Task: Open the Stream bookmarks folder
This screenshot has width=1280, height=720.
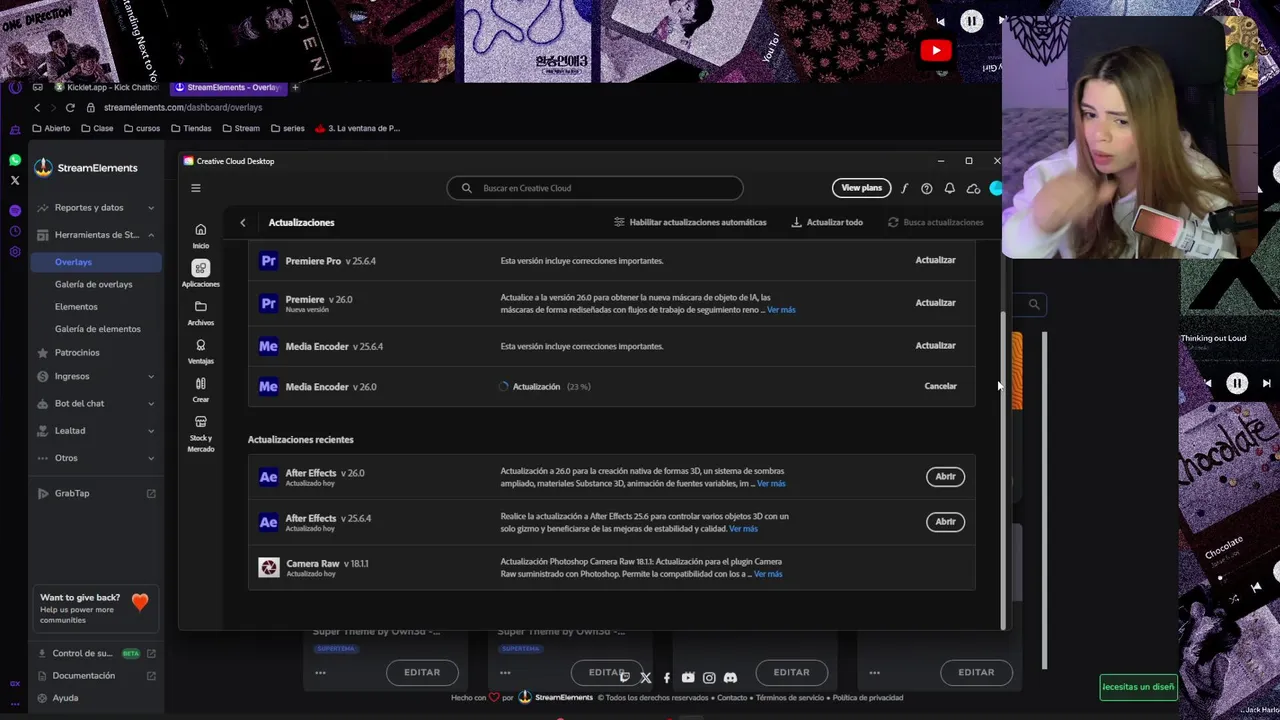Action: (x=240, y=128)
